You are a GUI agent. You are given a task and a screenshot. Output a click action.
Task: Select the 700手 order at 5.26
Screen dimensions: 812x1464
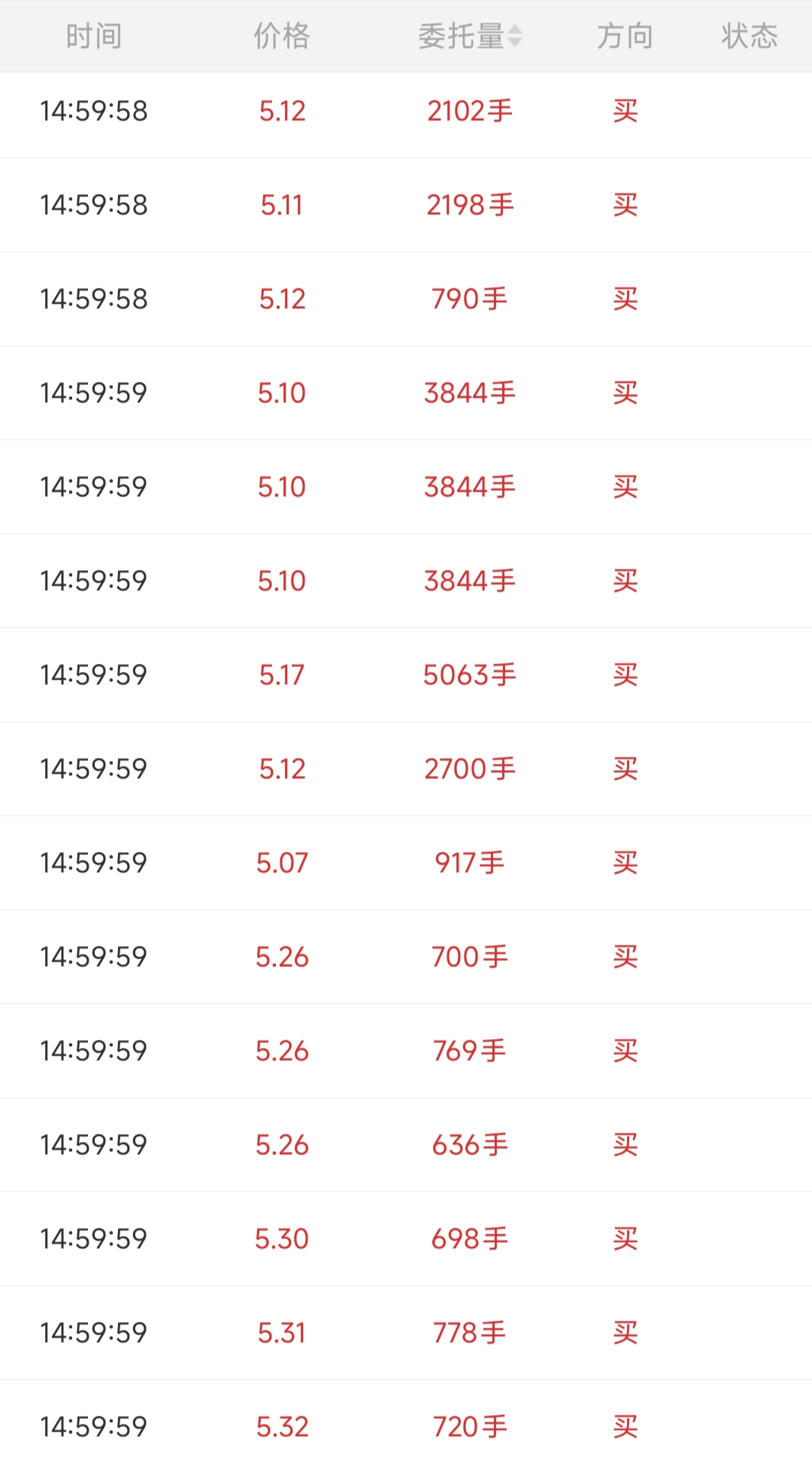click(406, 957)
